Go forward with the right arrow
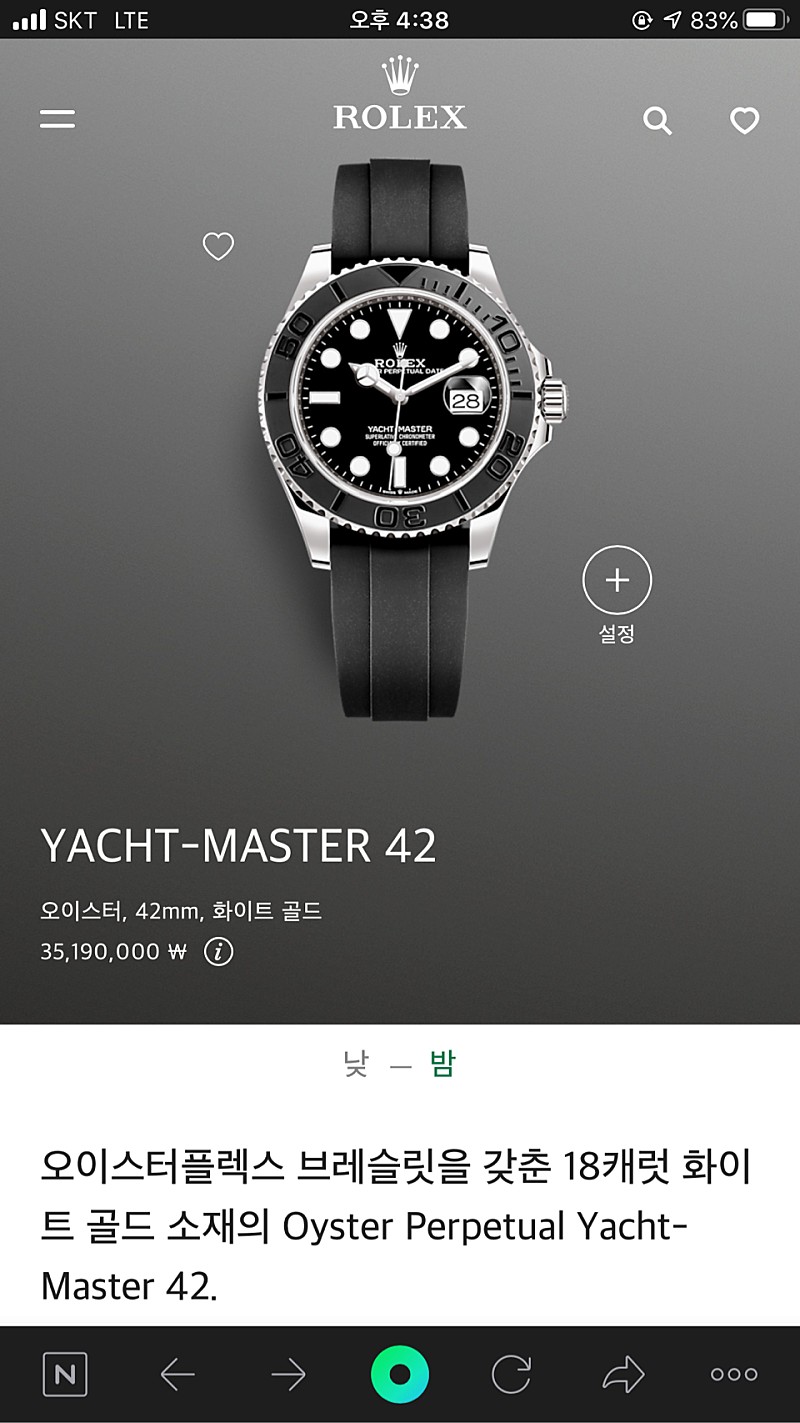Viewport: 800px width, 1423px height. 288,1376
